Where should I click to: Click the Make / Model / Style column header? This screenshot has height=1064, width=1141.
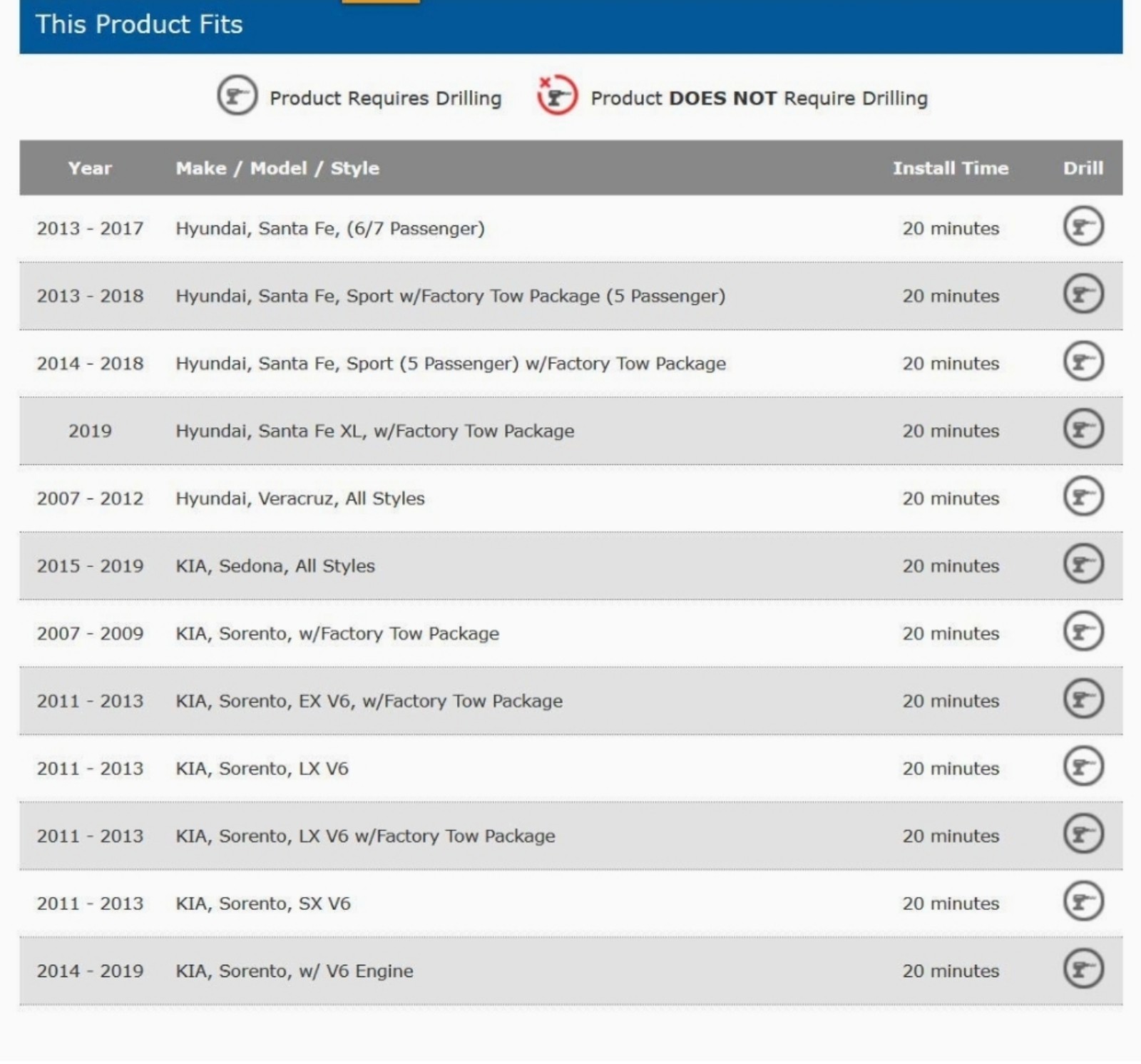(x=277, y=168)
